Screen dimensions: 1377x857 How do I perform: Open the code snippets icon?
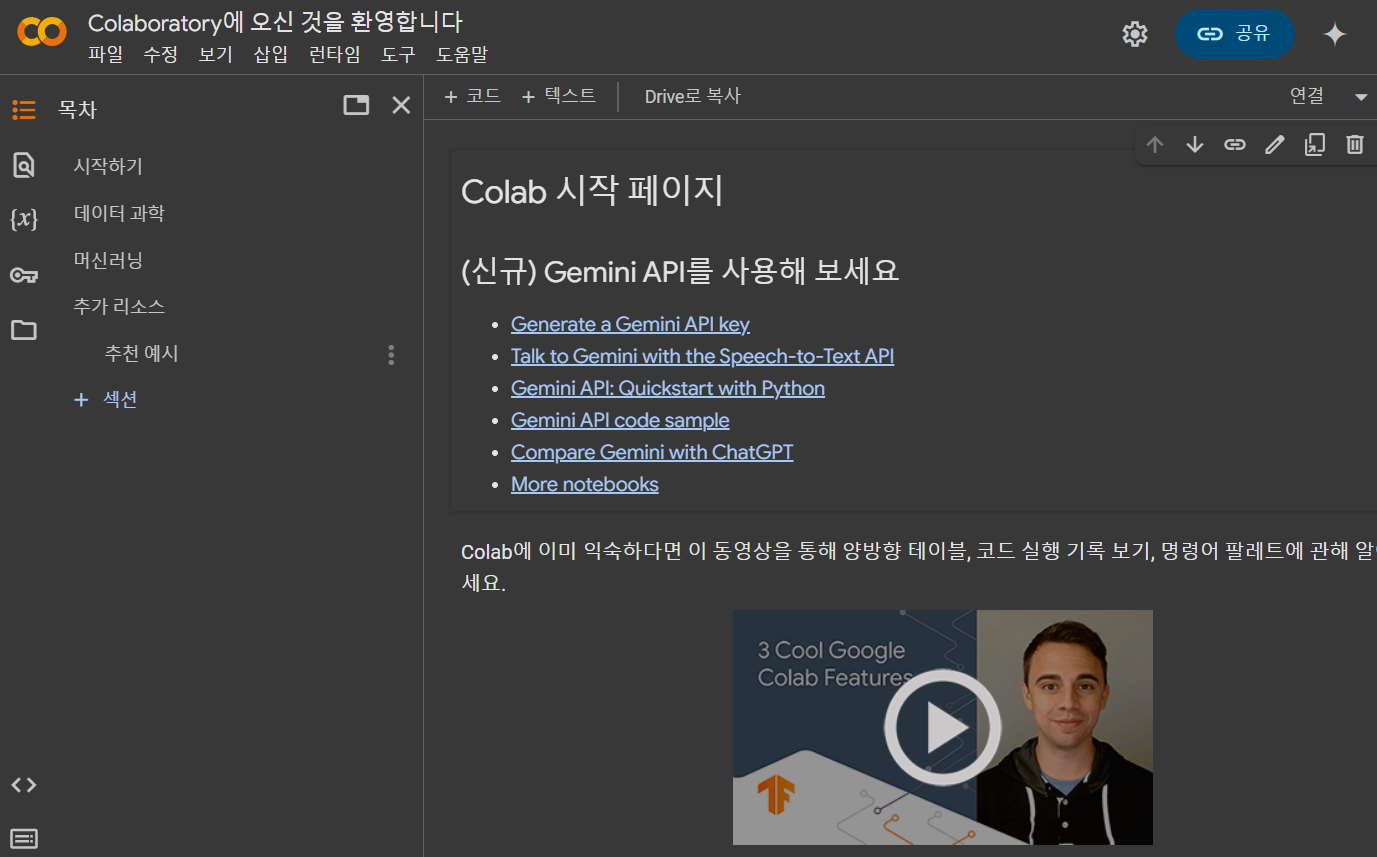[x=24, y=785]
